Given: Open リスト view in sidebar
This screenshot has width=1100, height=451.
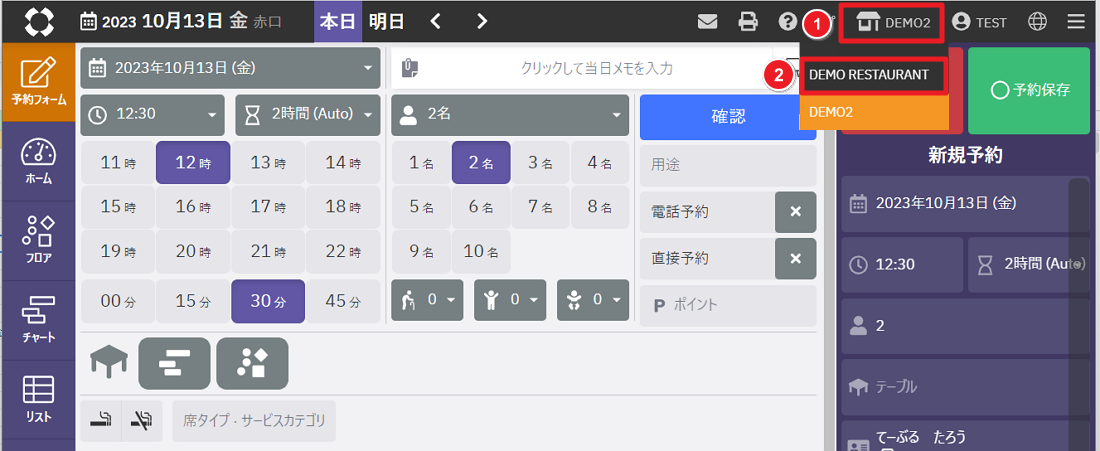Looking at the screenshot, I should pos(38,399).
